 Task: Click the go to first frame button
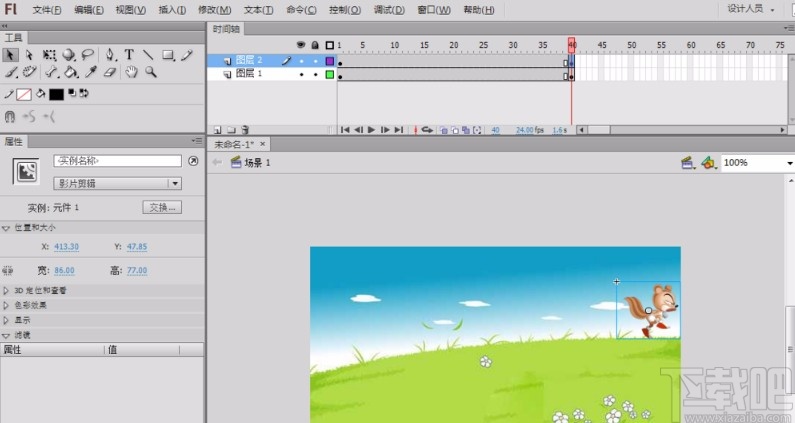pos(345,130)
